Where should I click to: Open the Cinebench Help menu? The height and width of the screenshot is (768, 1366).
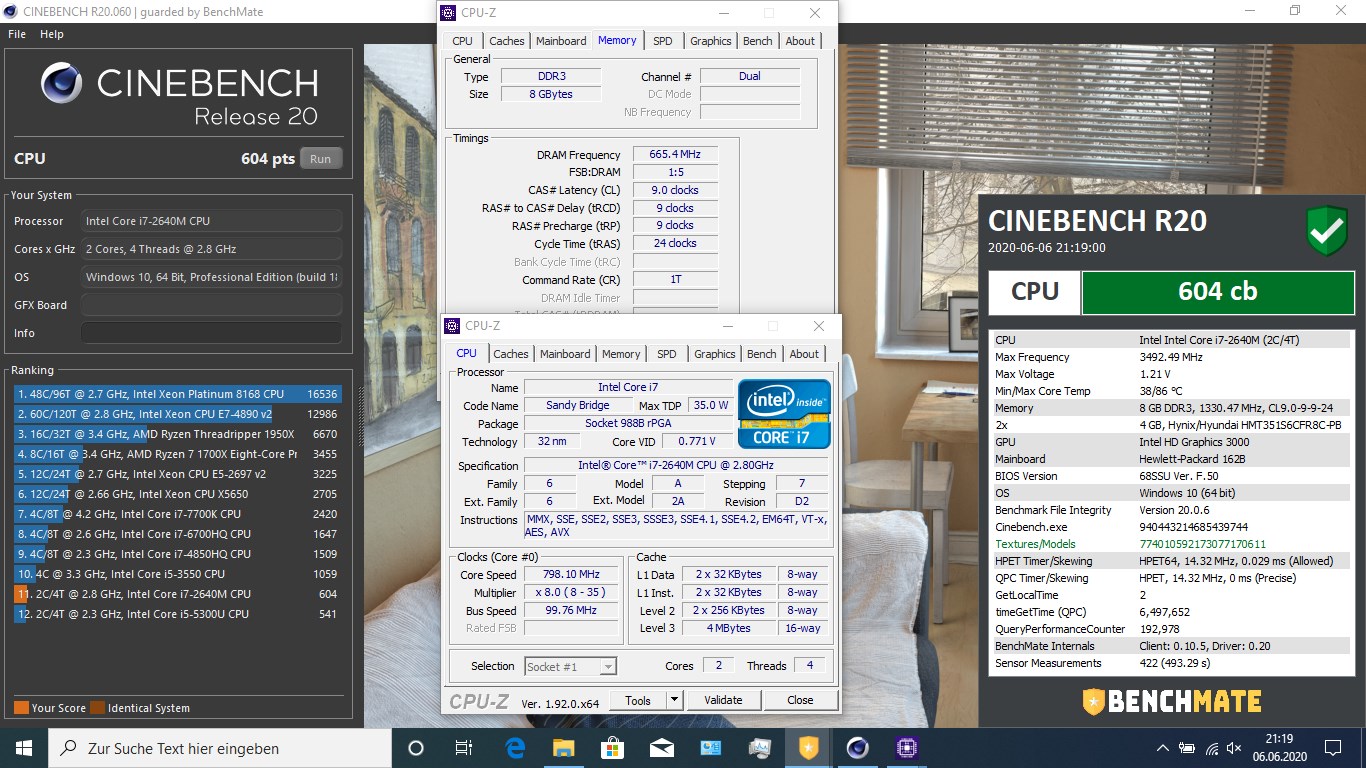(51, 34)
